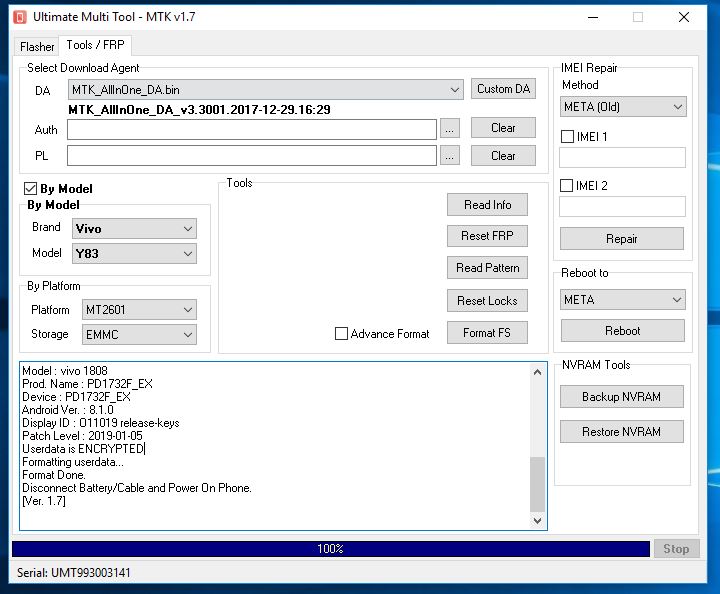
Task: Click the Reset FRP button
Action: click(x=487, y=235)
